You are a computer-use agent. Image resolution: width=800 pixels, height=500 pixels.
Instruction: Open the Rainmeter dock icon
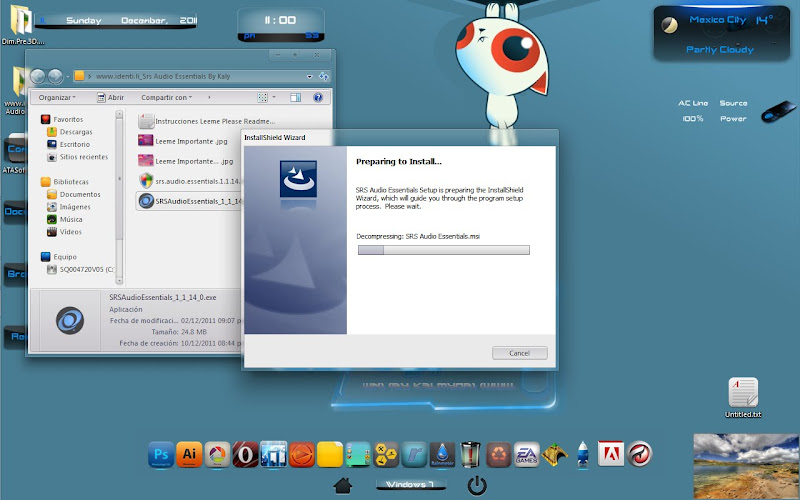tap(442, 454)
